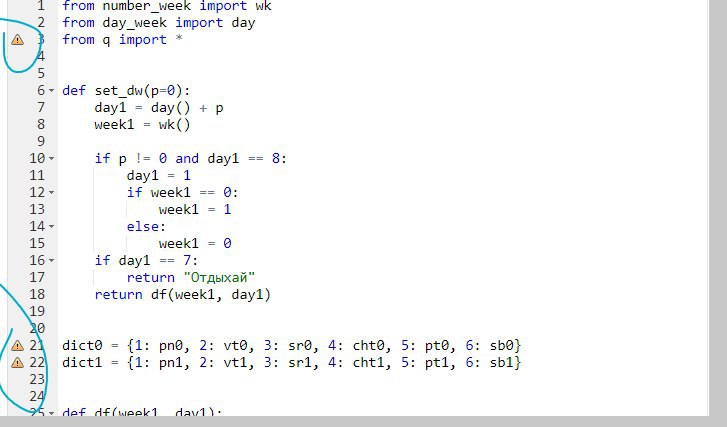Fold the else block at line 14
Viewport: 727px width, 427px height.
tap(51, 226)
